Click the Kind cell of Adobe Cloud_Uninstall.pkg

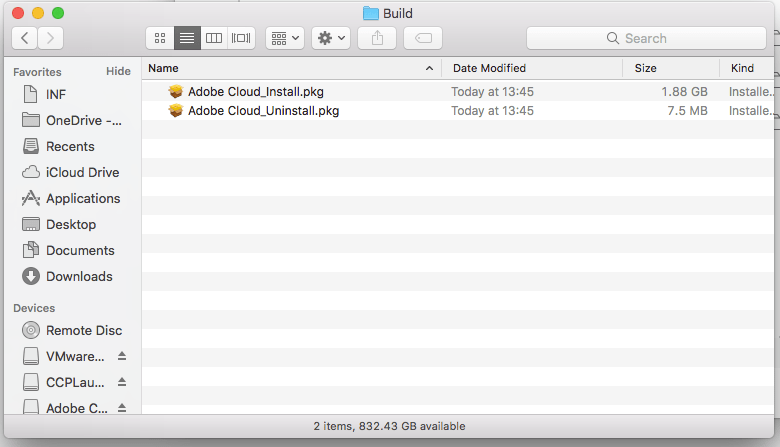pyautogui.click(x=751, y=111)
